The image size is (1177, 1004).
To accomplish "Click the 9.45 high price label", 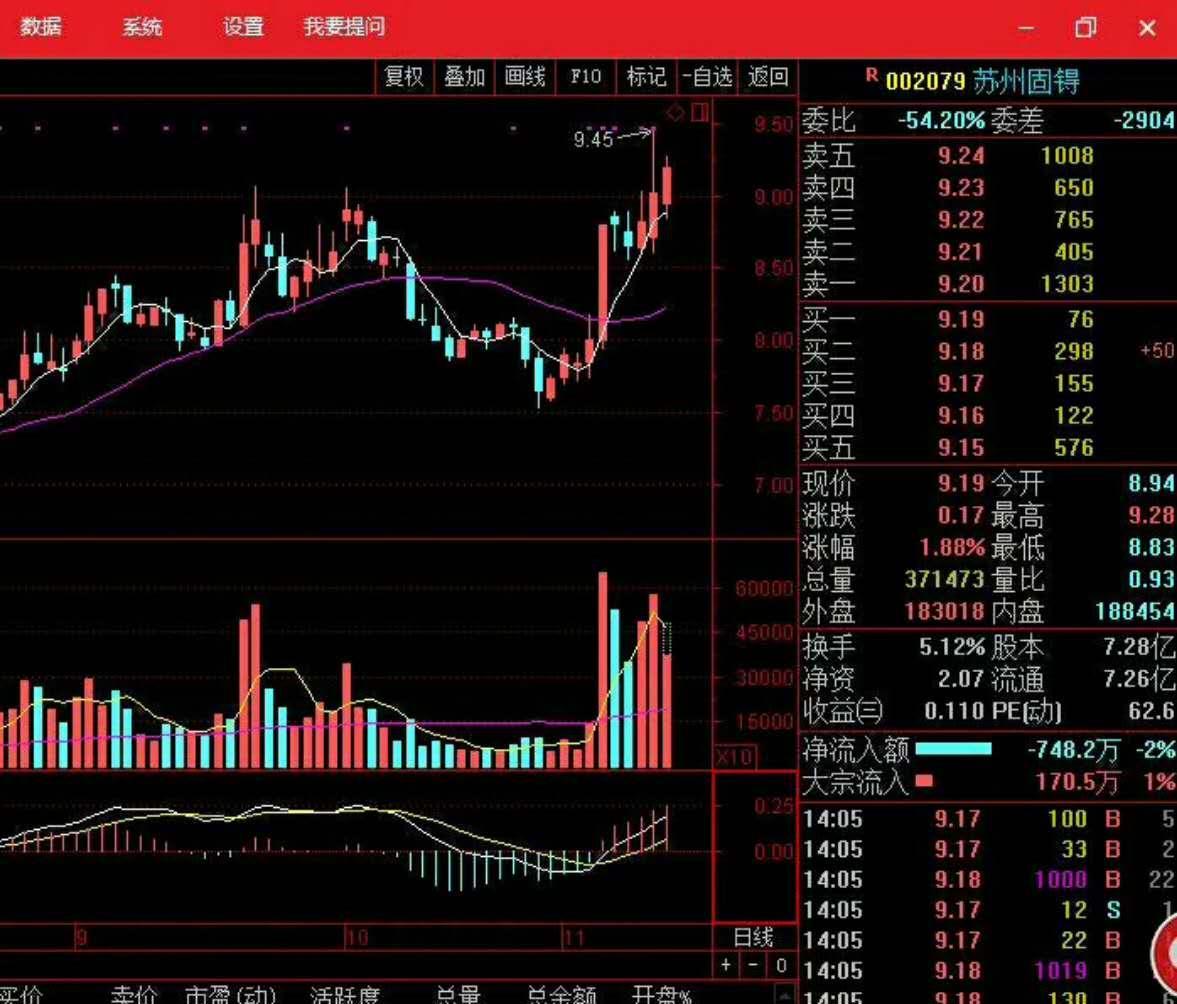I will point(593,139).
